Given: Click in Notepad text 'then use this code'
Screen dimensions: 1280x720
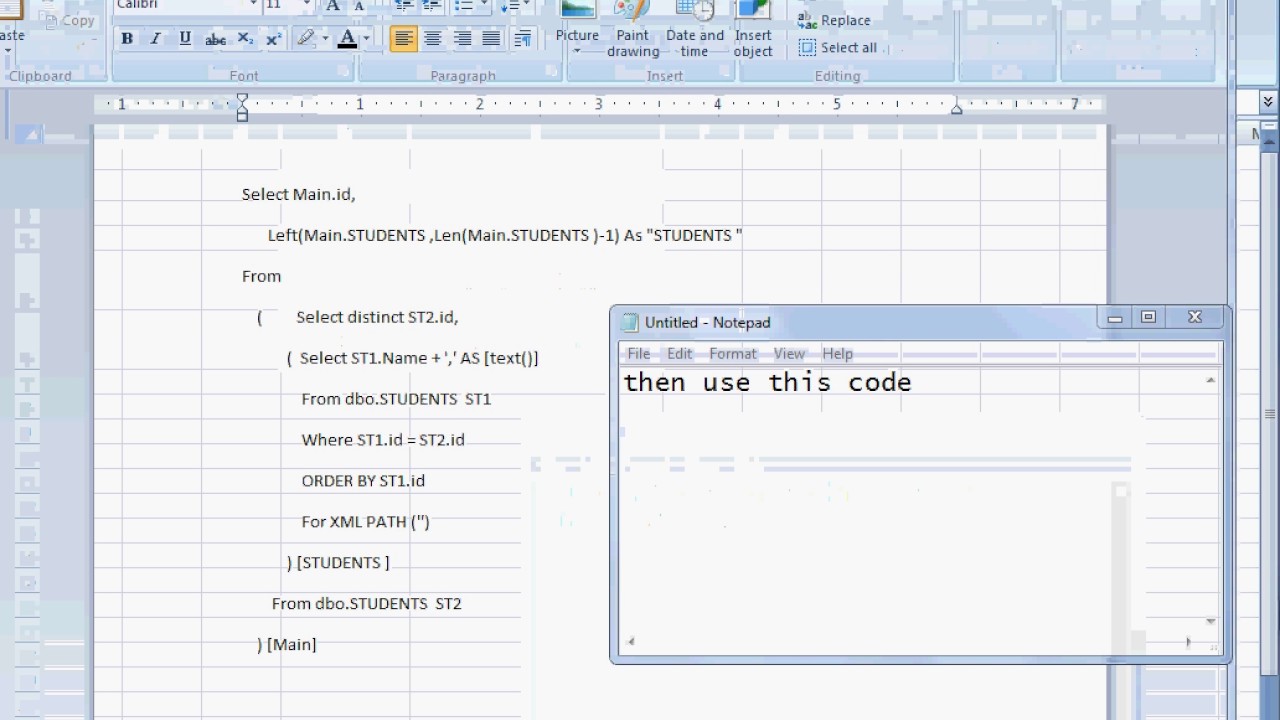Looking at the screenshot, I should tap(767, 382).
